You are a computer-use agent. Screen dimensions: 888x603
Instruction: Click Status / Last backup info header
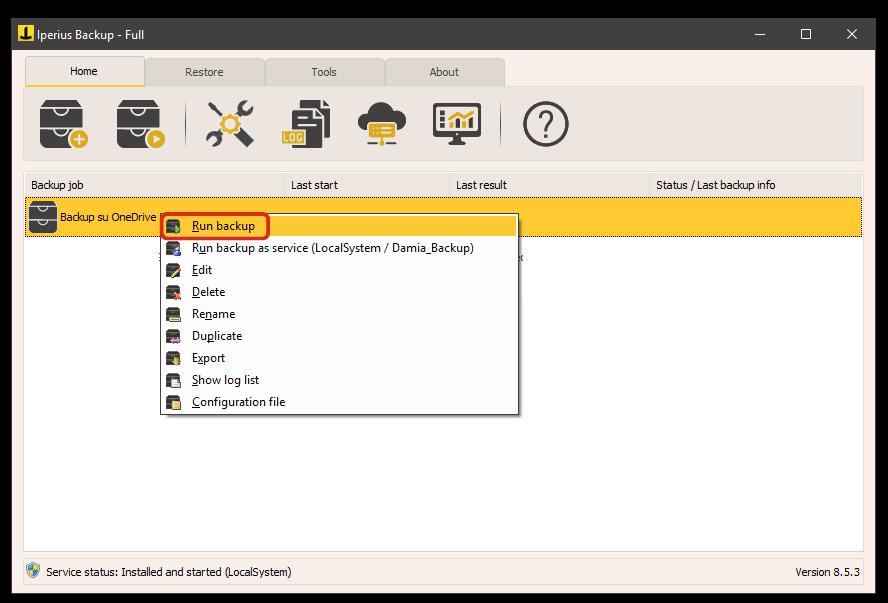coord(756,185)
